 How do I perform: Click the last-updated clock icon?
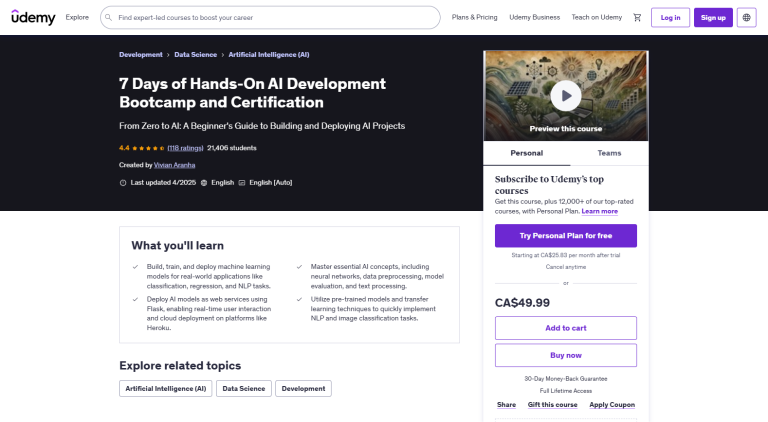tap(123, 183)
